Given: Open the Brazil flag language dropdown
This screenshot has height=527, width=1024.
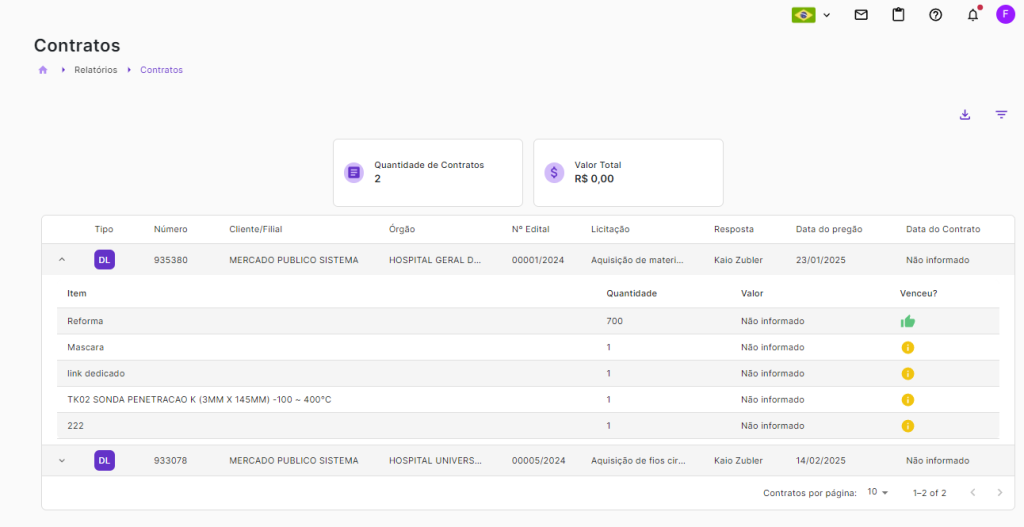Looking at the screenshot, I should click(811, 15).
